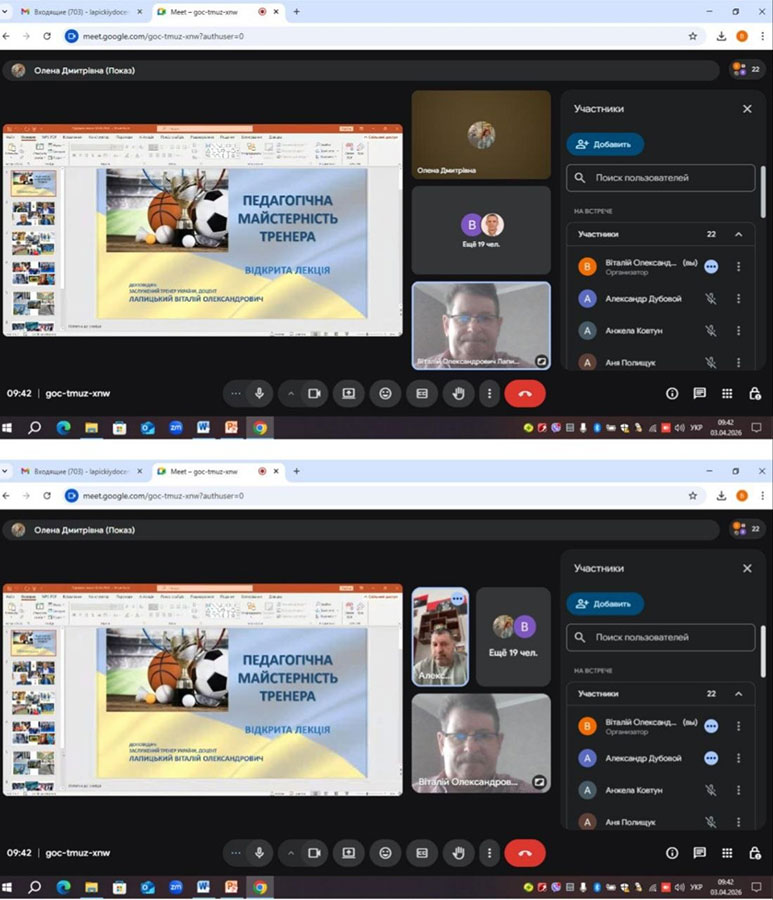Open host controls lock icon, top screenshot
Image resolution: width=773 pixels, height=900 pixels.
pos(755,394)
